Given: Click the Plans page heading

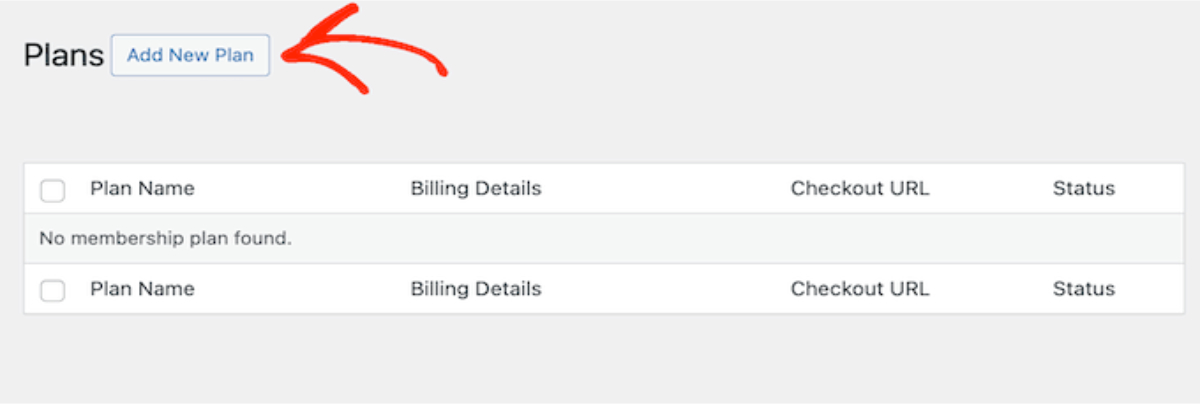Looking at the screenshot, I should coord(63,56).
